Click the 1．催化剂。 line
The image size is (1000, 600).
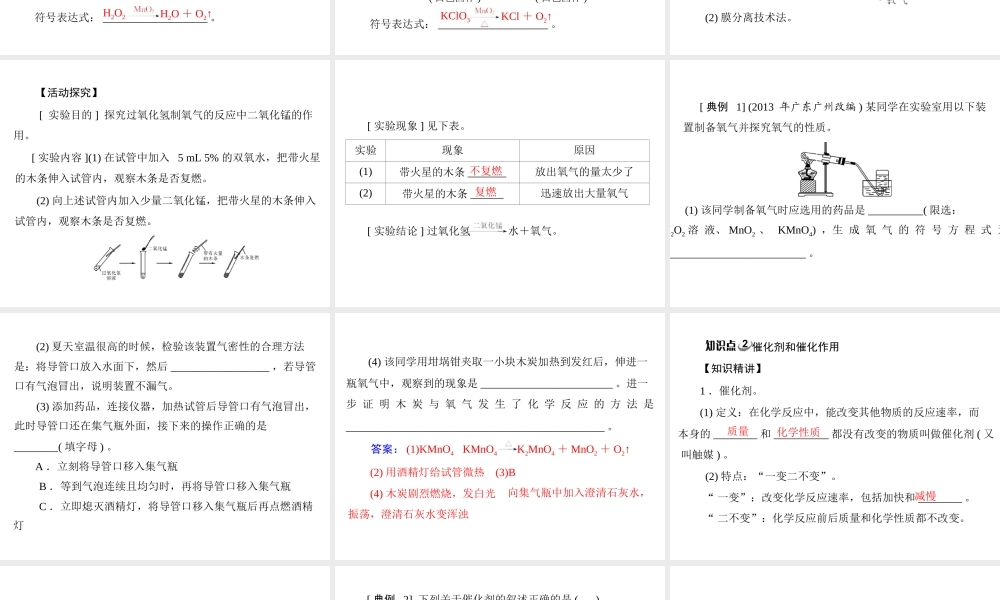(x=728, y=391)
